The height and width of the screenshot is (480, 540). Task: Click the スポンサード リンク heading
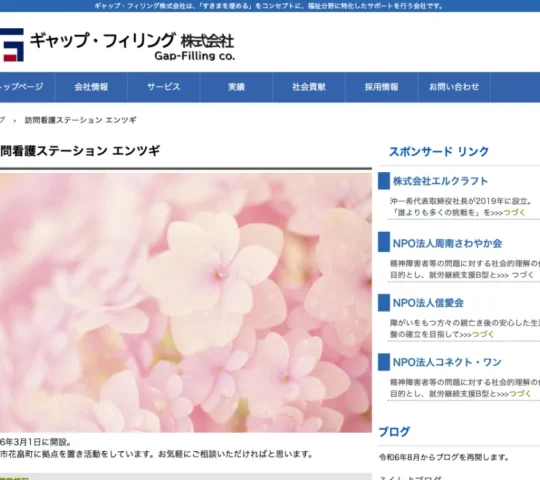tap(439, 152)
